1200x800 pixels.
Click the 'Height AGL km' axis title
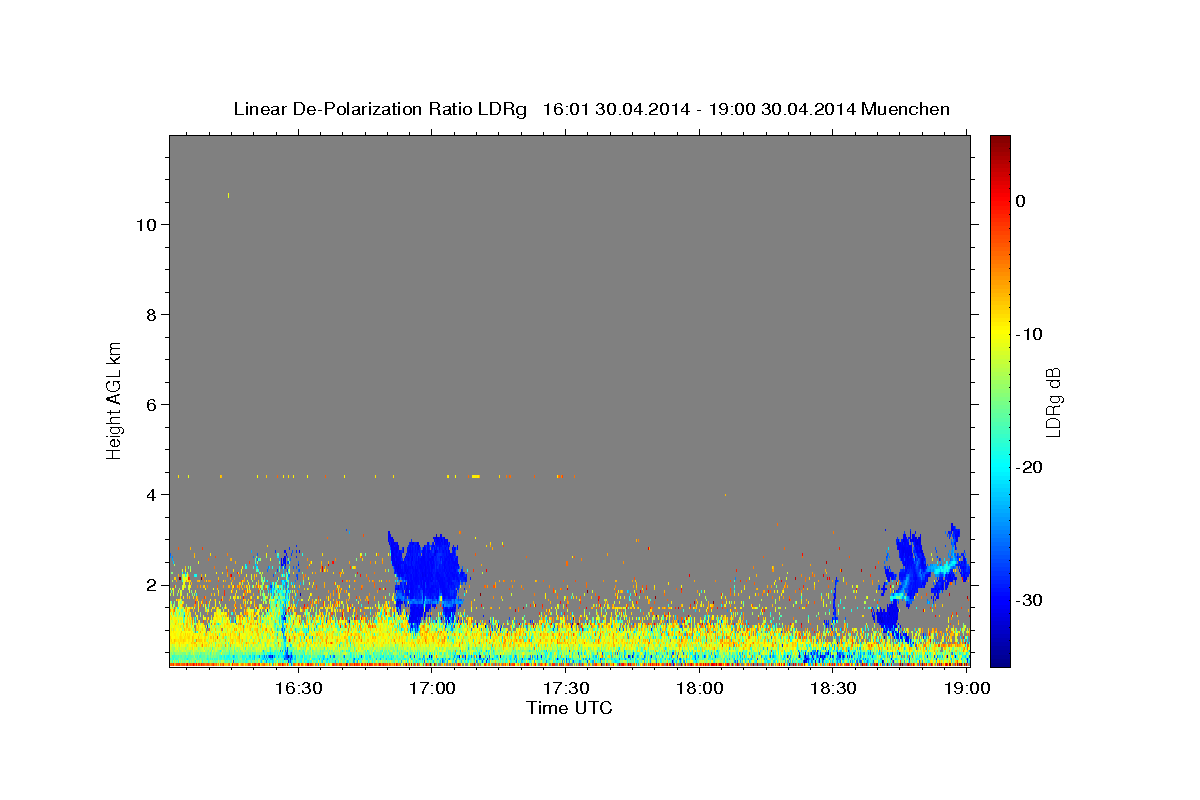pos(115,399)
